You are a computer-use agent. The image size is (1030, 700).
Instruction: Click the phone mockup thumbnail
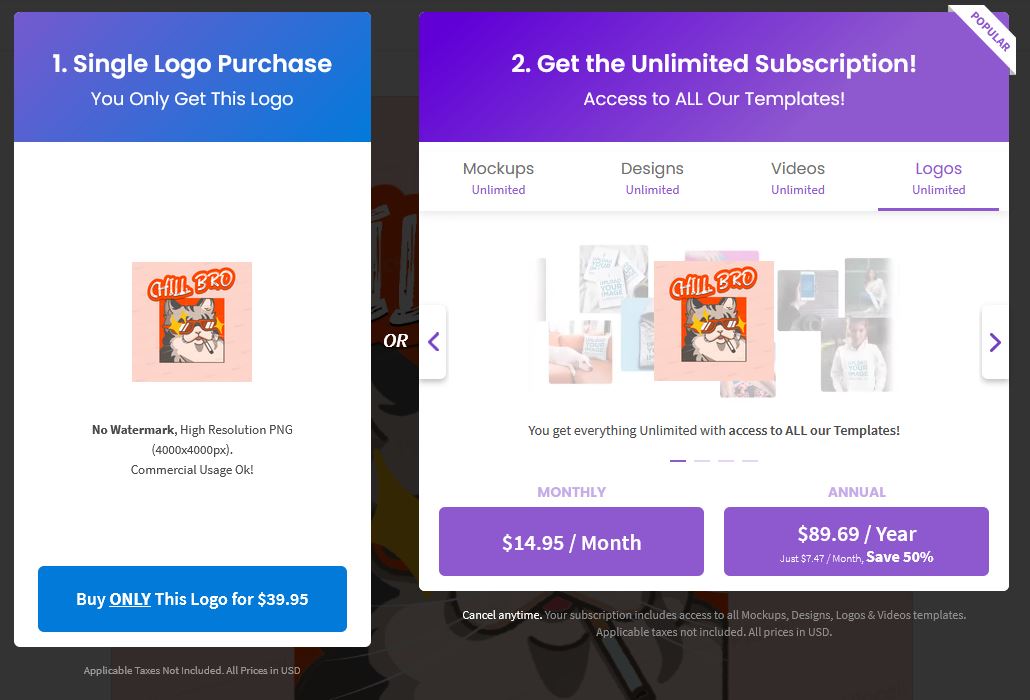click(808, 299)
